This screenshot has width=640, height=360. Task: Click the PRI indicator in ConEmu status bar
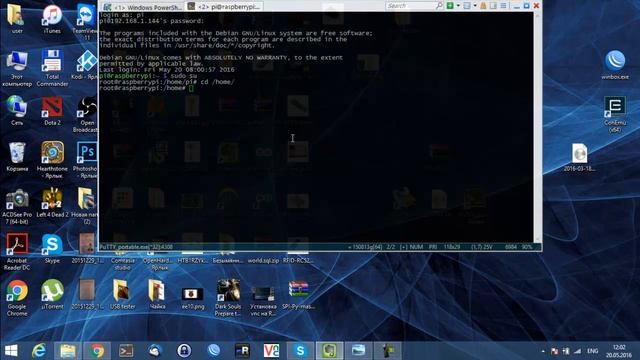click(x=433, y=247)
